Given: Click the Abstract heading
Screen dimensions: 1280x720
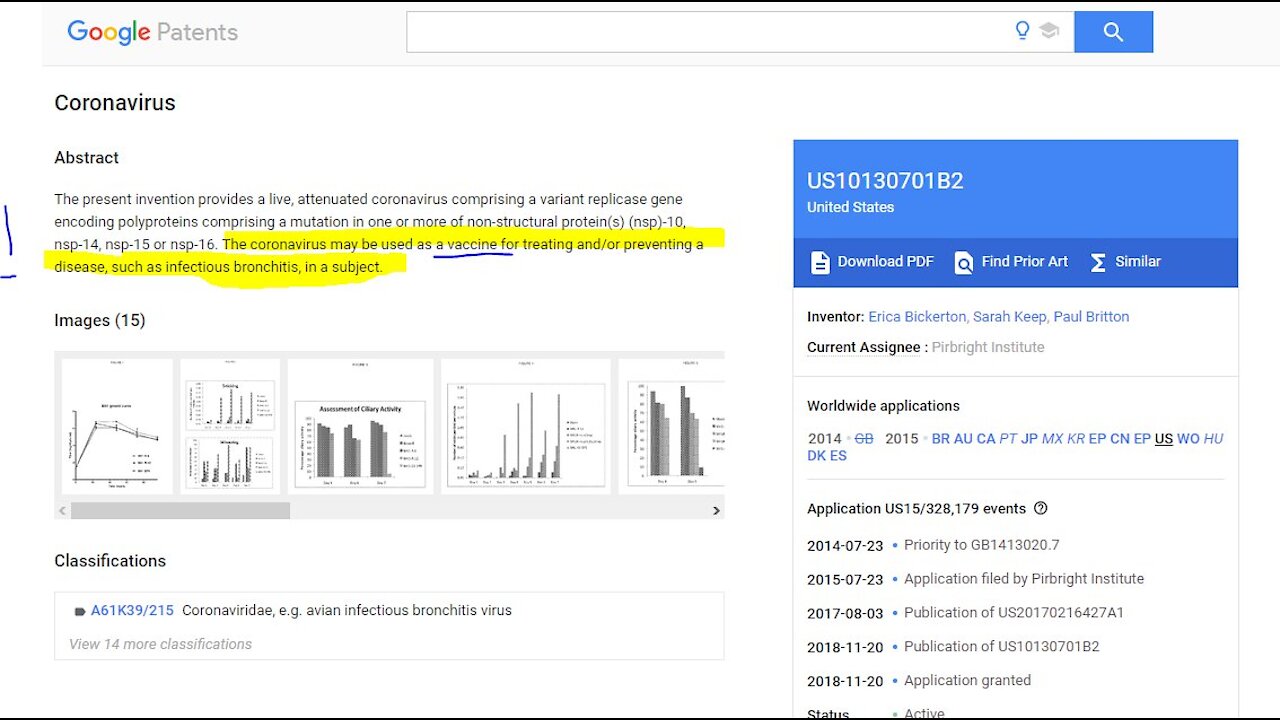Looking at the screenshot, I should click(x=86, y=158).
